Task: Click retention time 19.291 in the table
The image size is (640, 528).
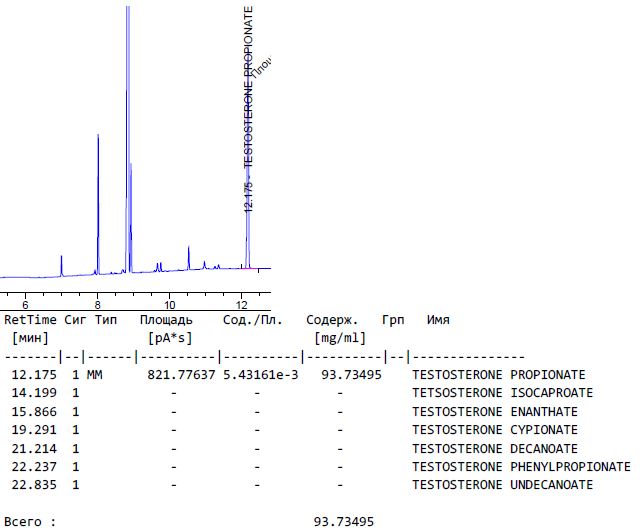Action: [x=32, y=430]
